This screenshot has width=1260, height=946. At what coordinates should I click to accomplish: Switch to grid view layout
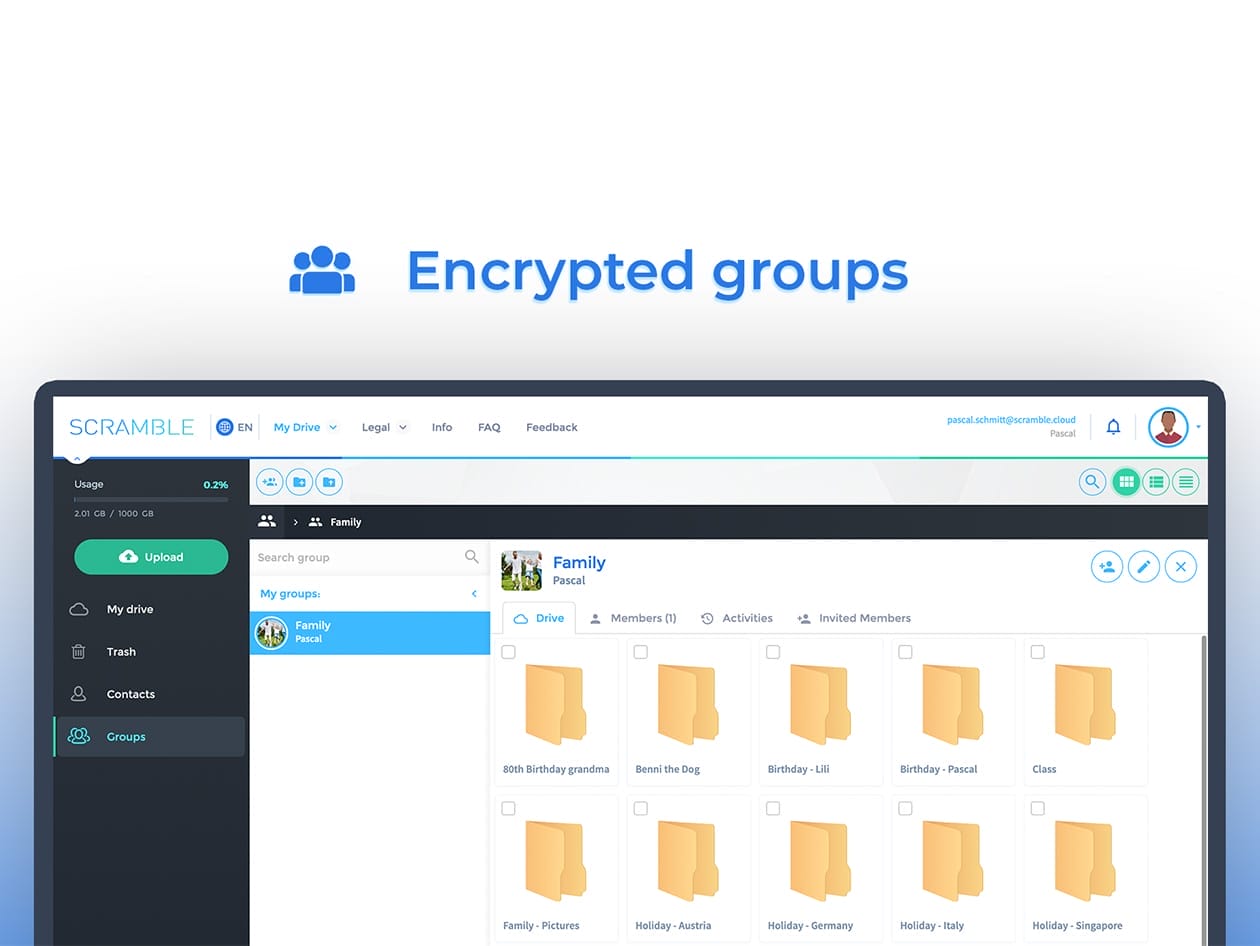coord(1126,482)
